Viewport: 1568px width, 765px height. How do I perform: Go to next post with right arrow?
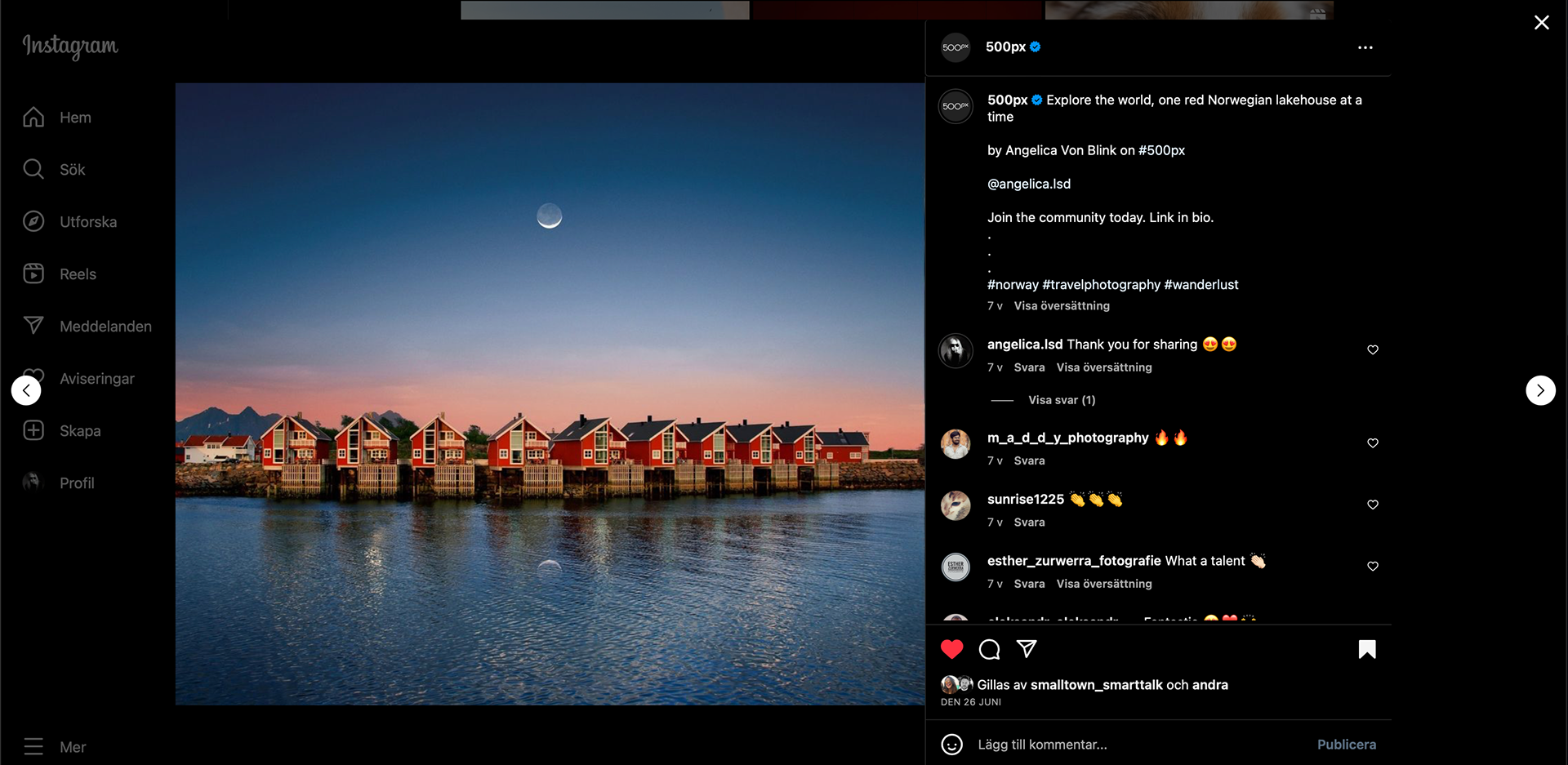[1540, 390]
